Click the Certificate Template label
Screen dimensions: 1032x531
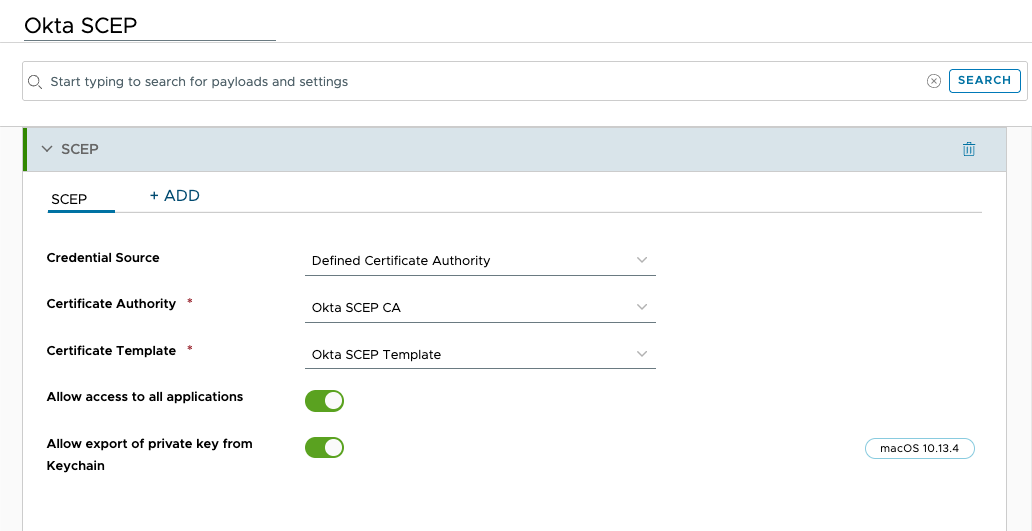tap(111, 351)
